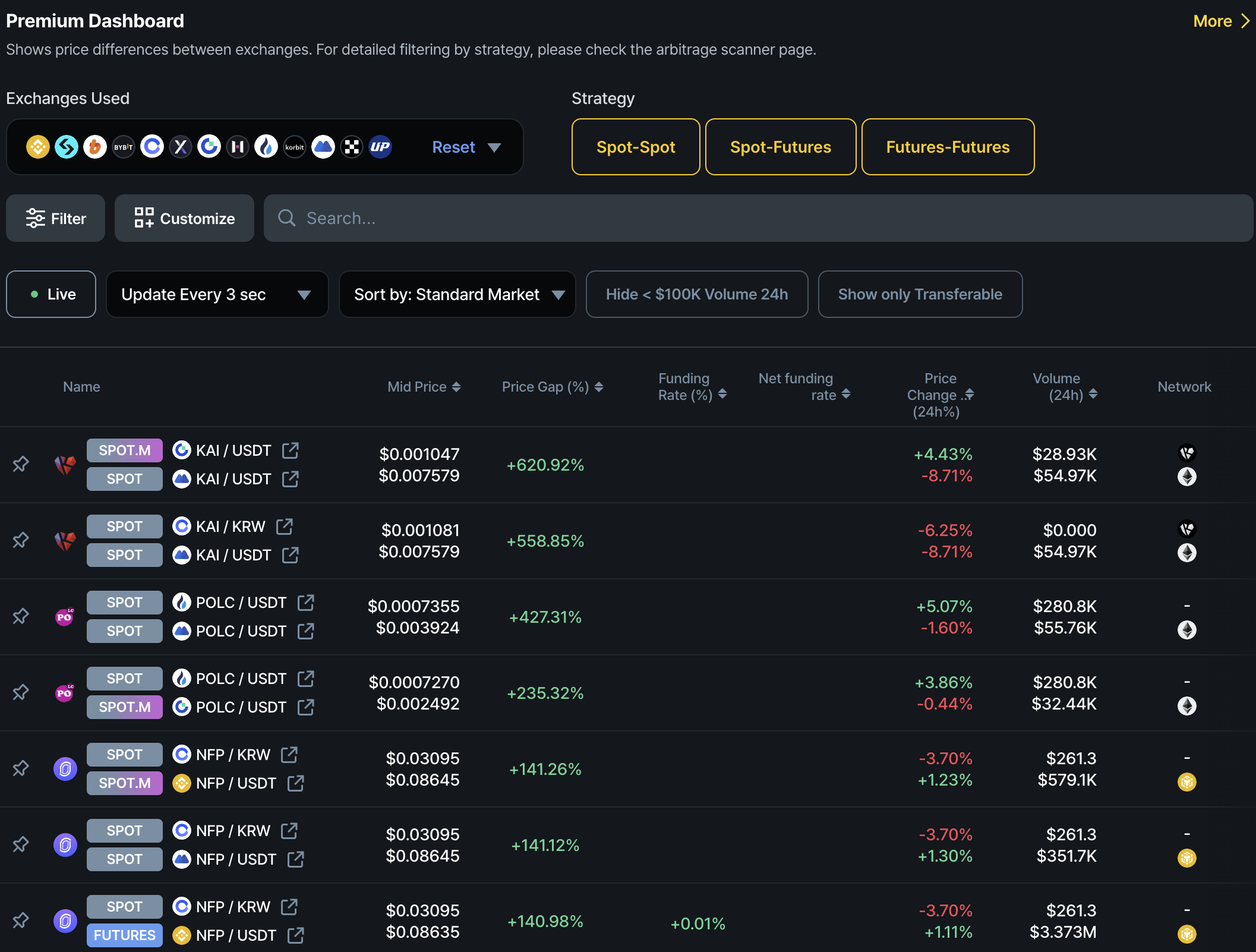Open the Filter panel

coord(55,218)
